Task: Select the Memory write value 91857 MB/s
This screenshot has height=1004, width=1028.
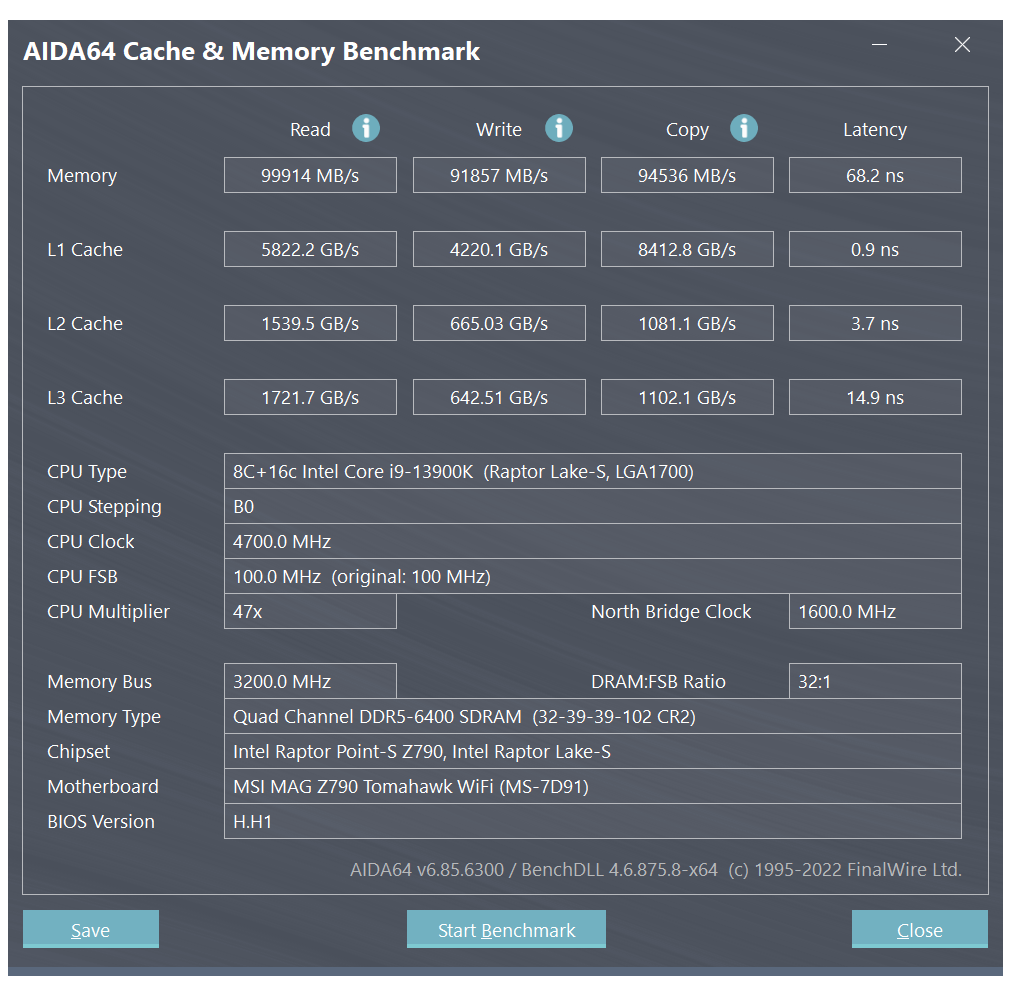Action: click(499, 175)
